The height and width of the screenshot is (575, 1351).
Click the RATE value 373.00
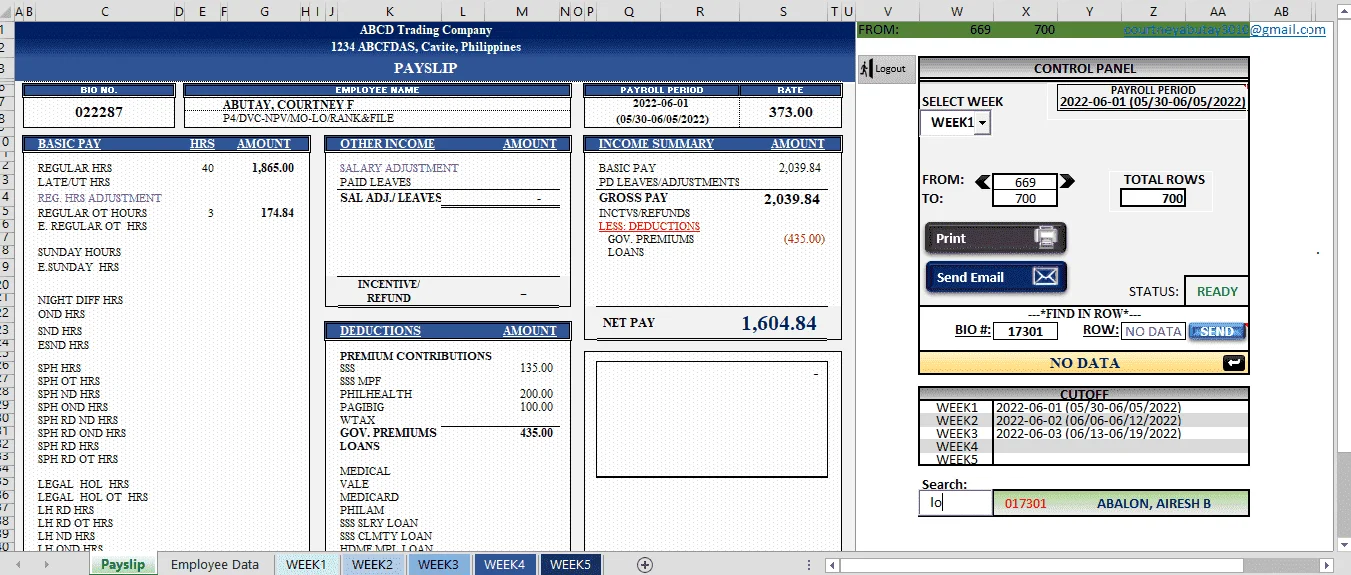pyautogui.click(x=790, y=112)
